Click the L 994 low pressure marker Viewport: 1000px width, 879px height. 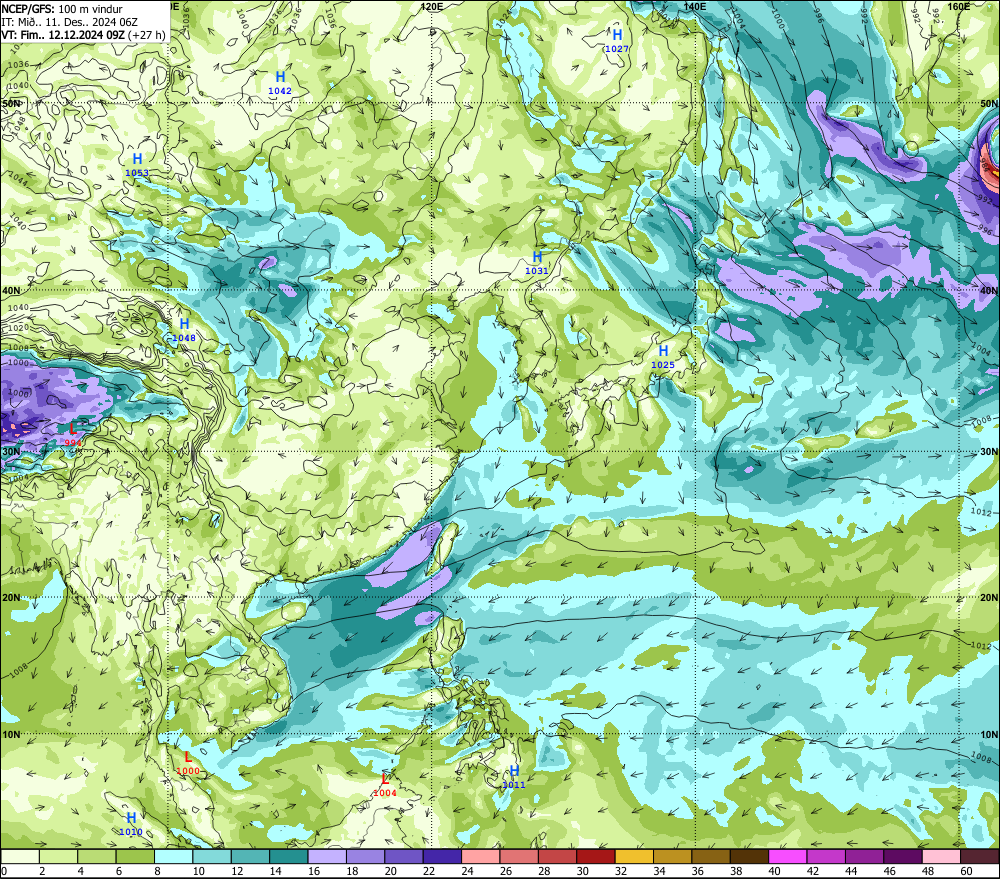click(73, 434)
